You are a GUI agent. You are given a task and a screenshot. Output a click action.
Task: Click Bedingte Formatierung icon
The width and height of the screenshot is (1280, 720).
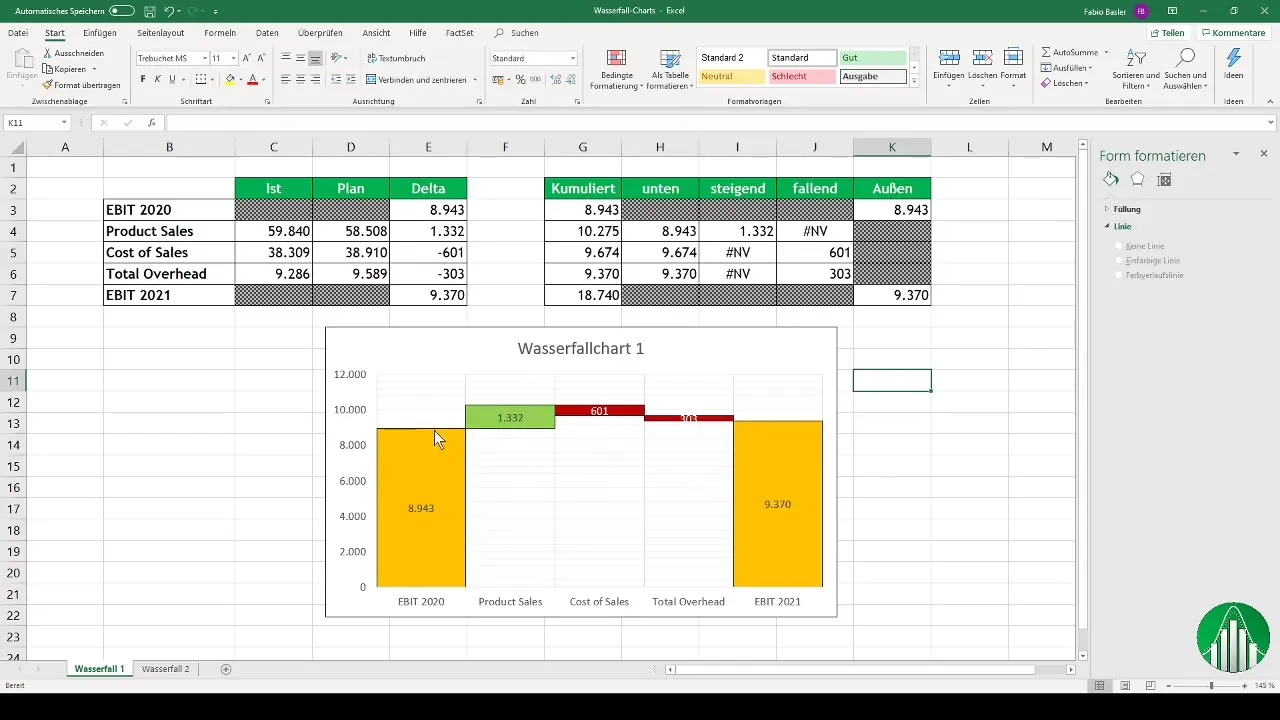point(617,58)
